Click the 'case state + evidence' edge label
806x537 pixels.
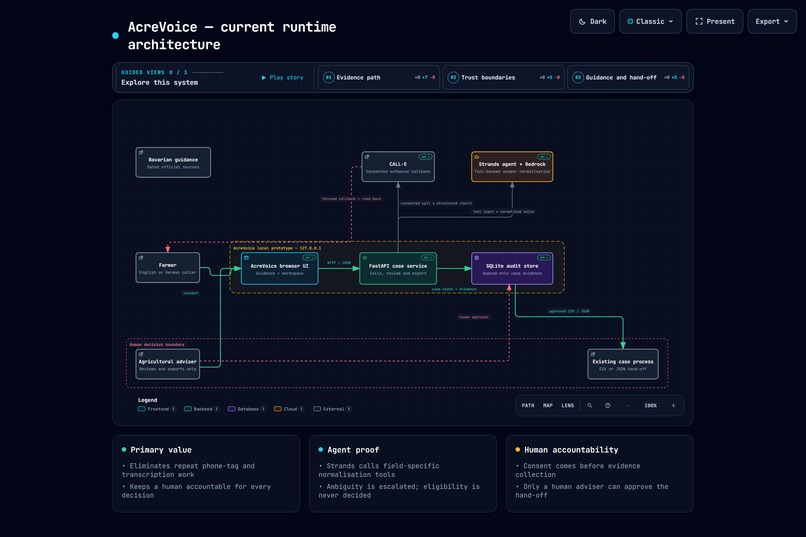[454, 289]
